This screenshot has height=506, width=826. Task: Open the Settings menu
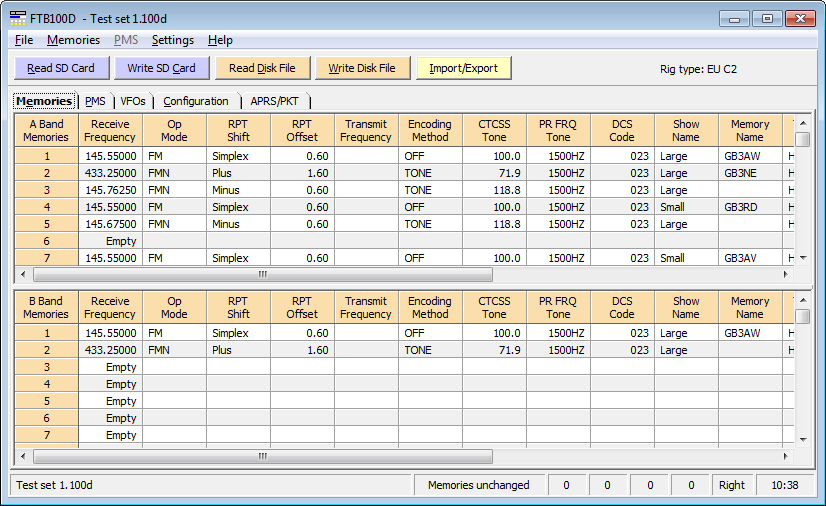pyautogui.click(x=173, y=40)
